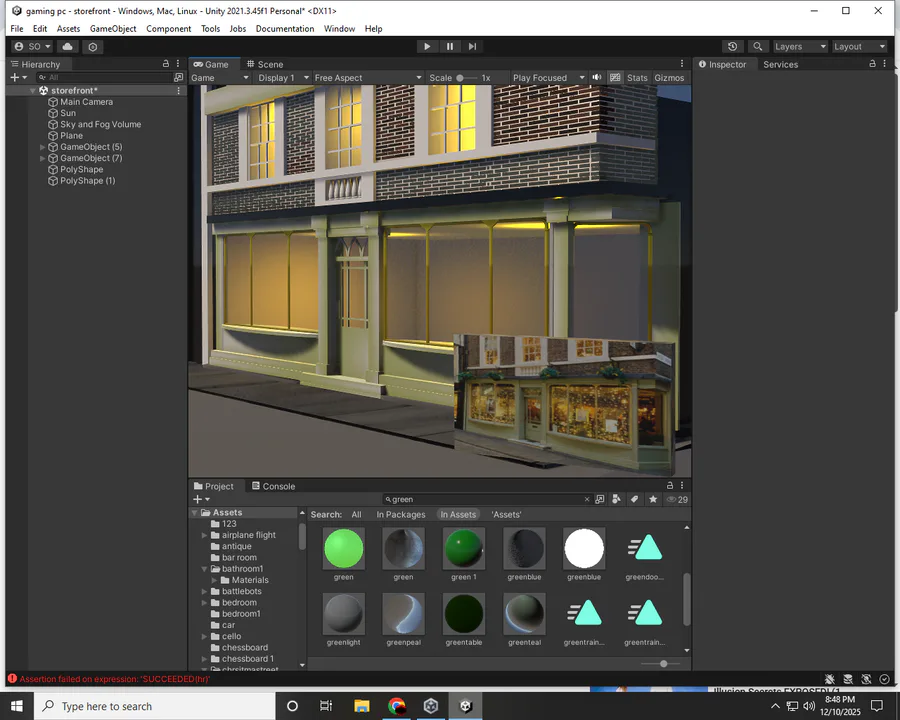Select search scope All
Image resolution: width=900 pixels, height=720 pixels.
[356, 514]
